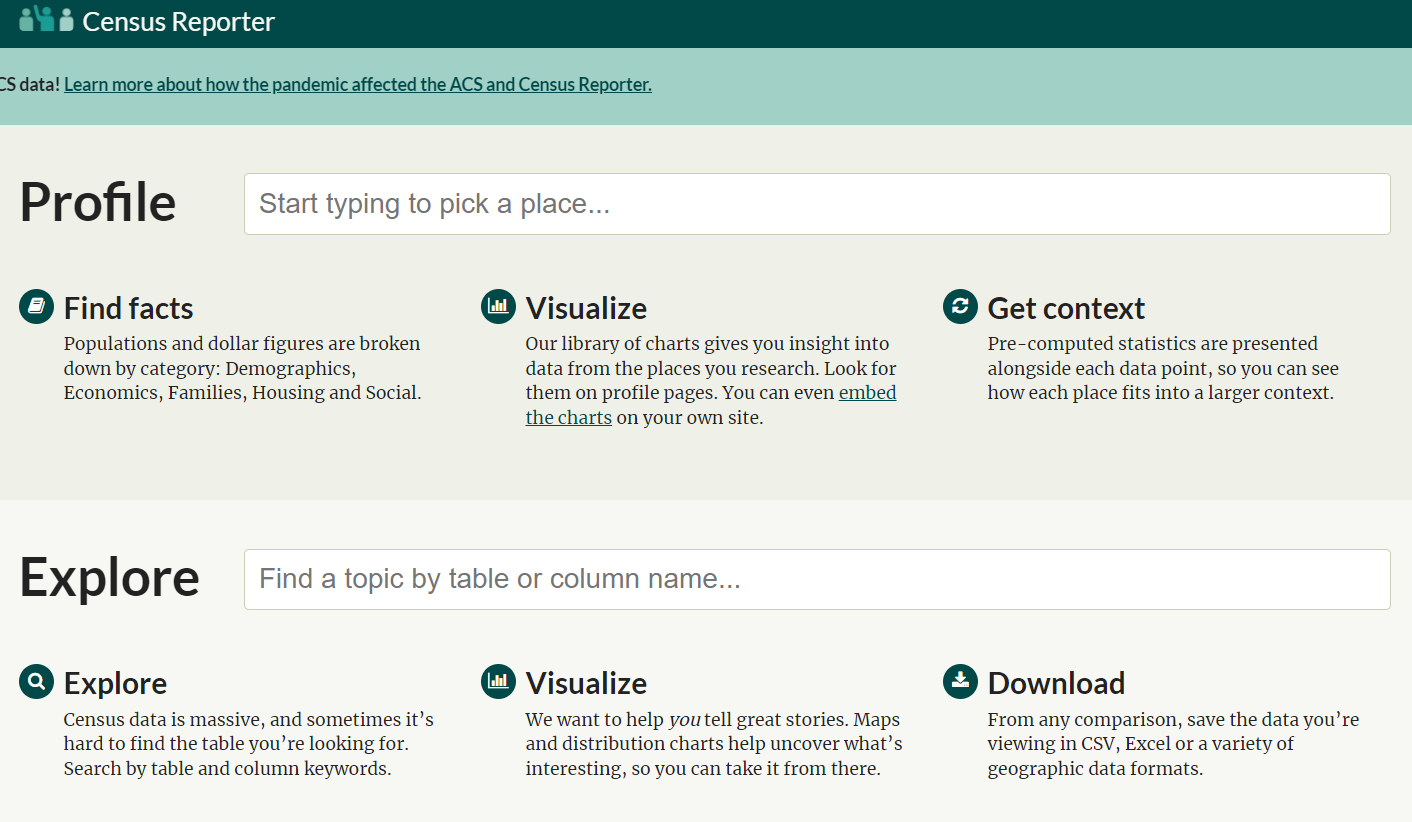Click the Get context refresh icon

pos(960,306)
